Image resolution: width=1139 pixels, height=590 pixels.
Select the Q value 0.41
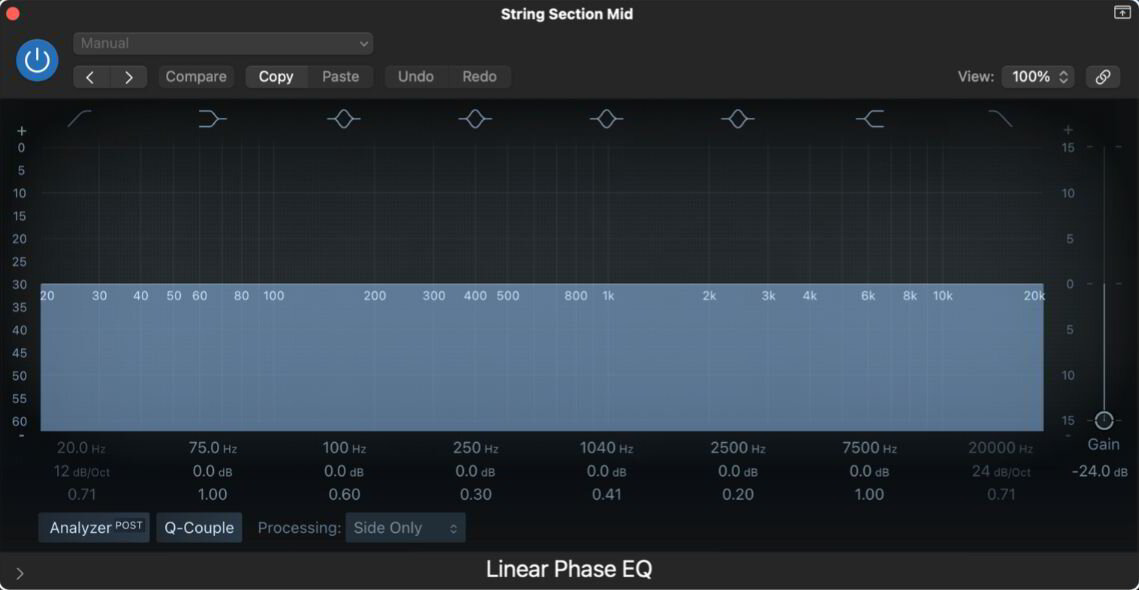point(607,495)
